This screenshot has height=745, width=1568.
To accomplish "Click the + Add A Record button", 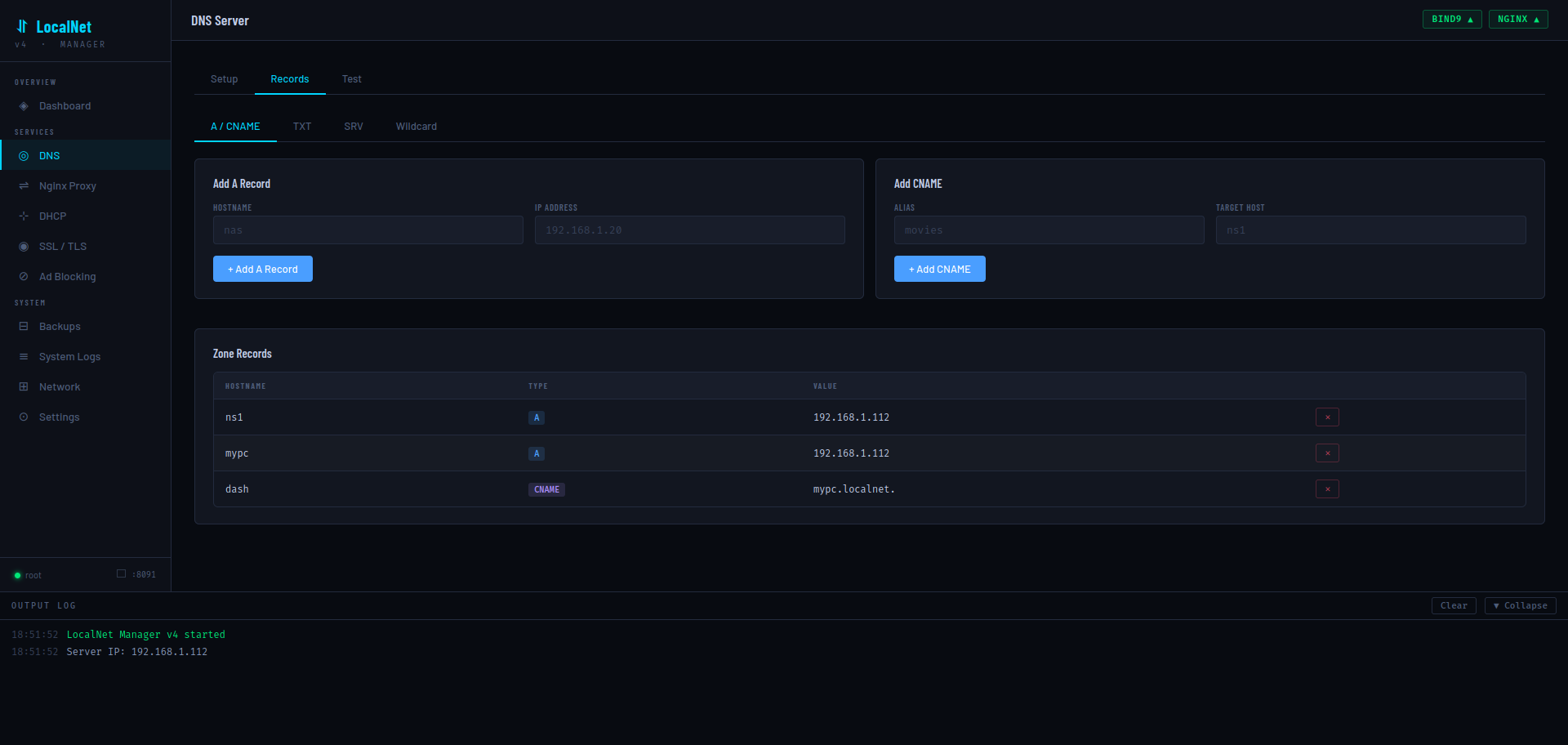I will click(263, 269).
